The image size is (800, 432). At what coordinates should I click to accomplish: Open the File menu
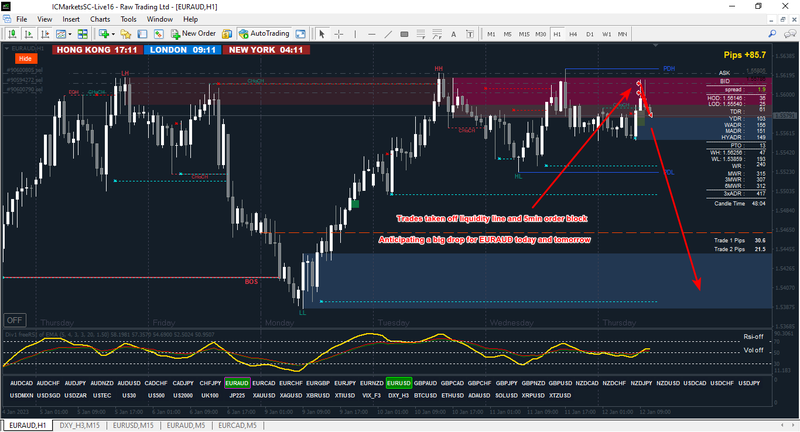pyautogui.click(x=22, y=19)
